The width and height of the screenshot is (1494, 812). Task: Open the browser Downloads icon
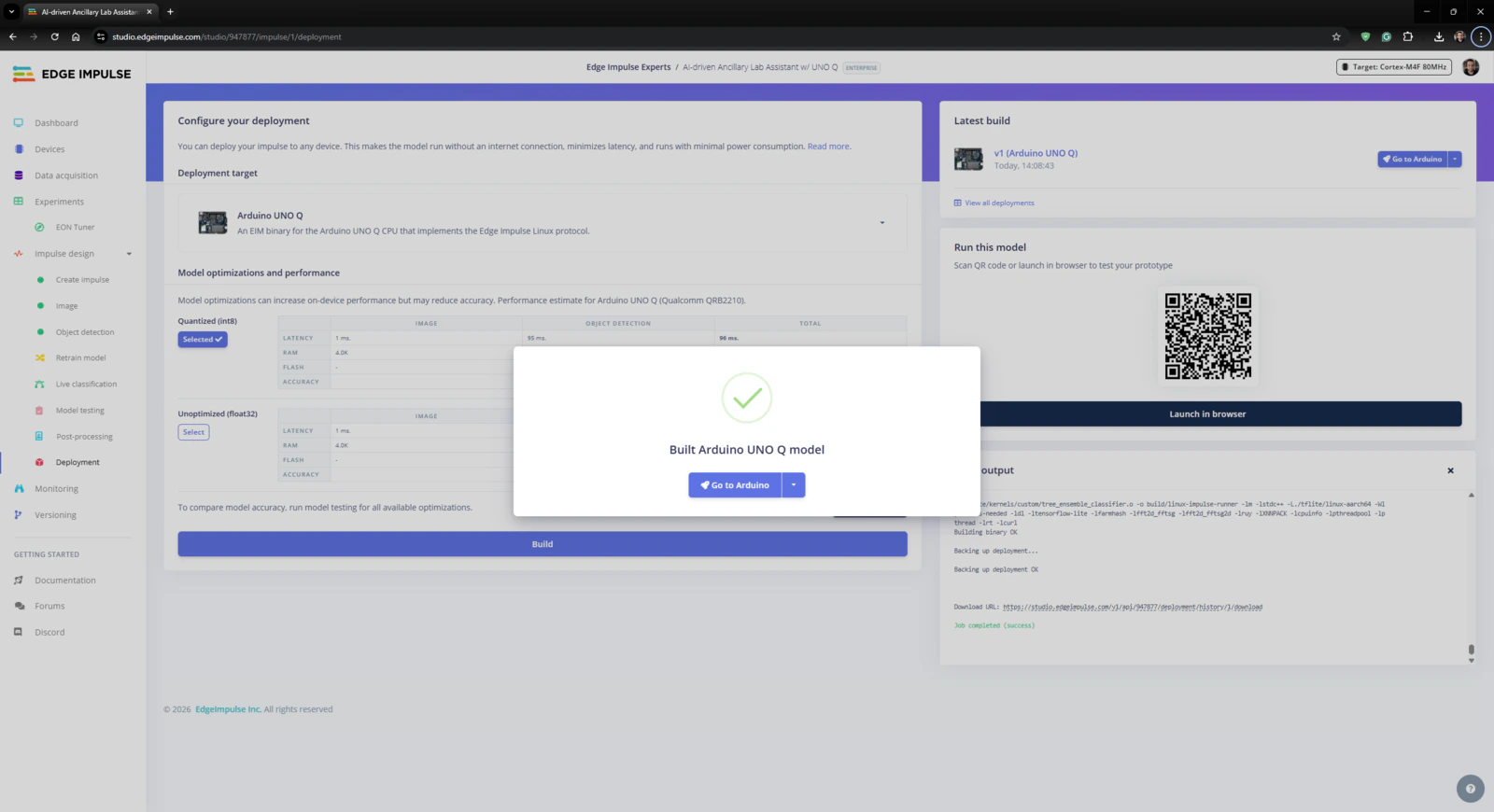click(1438, 37)
